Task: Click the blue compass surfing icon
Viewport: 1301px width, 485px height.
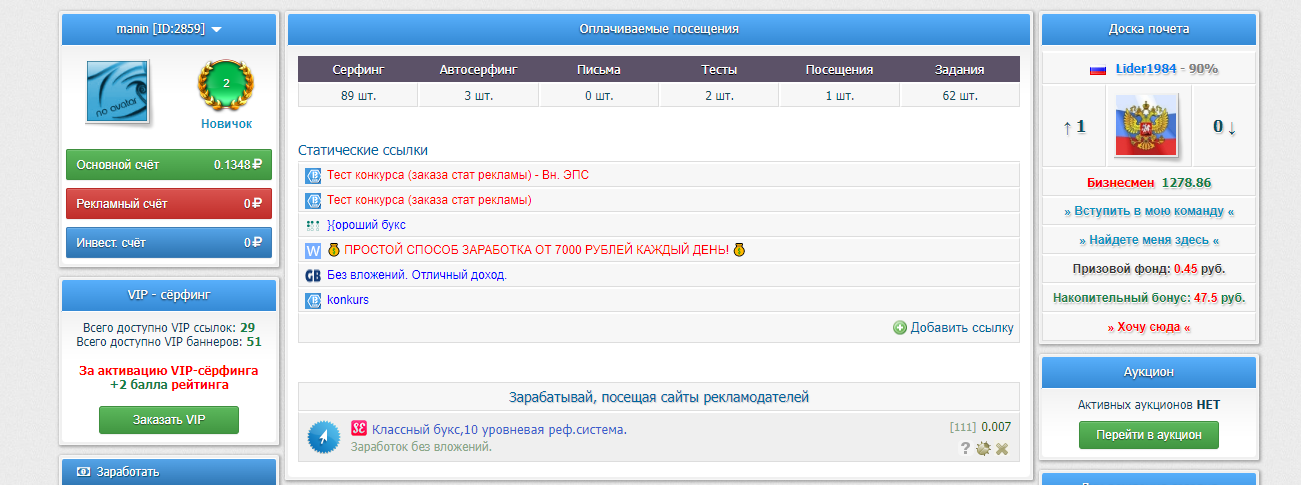Action: pos(325,437)
